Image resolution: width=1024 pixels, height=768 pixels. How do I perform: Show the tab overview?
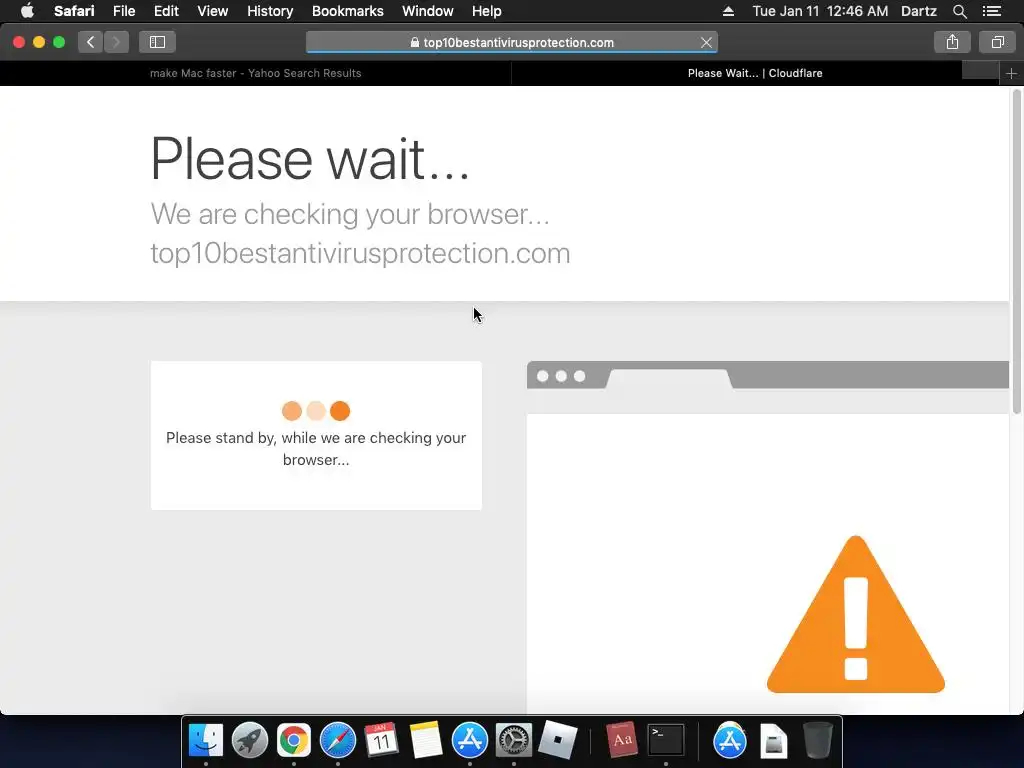click(x=997, y=42)
